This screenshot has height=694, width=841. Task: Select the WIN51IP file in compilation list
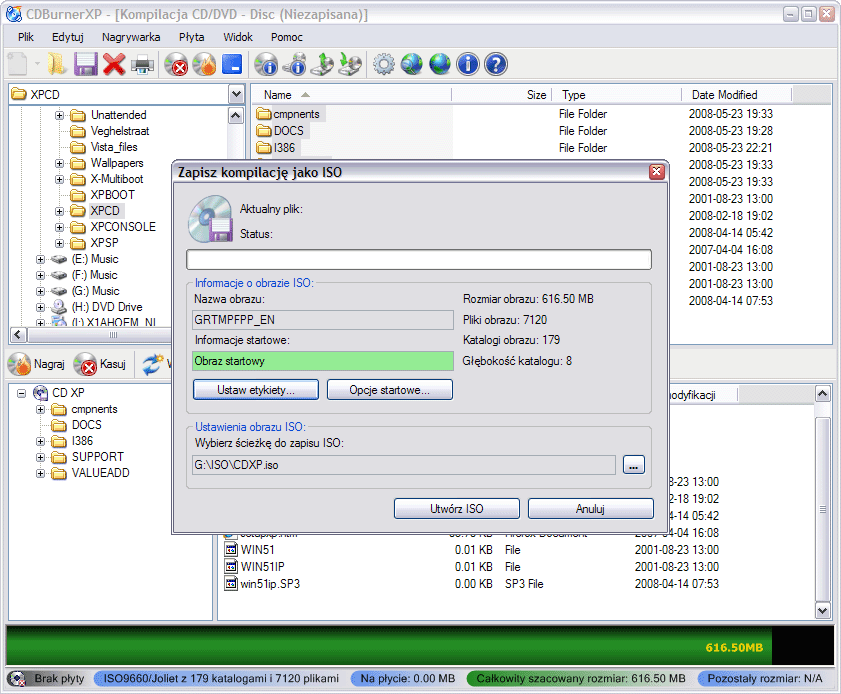pyautogui.click(x=262, y=567)
